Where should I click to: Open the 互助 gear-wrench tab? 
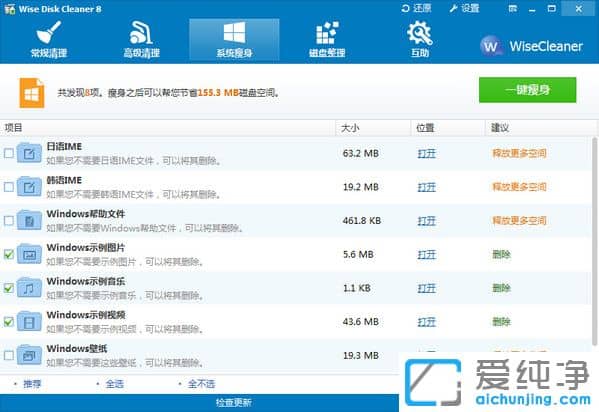[419, 39]
